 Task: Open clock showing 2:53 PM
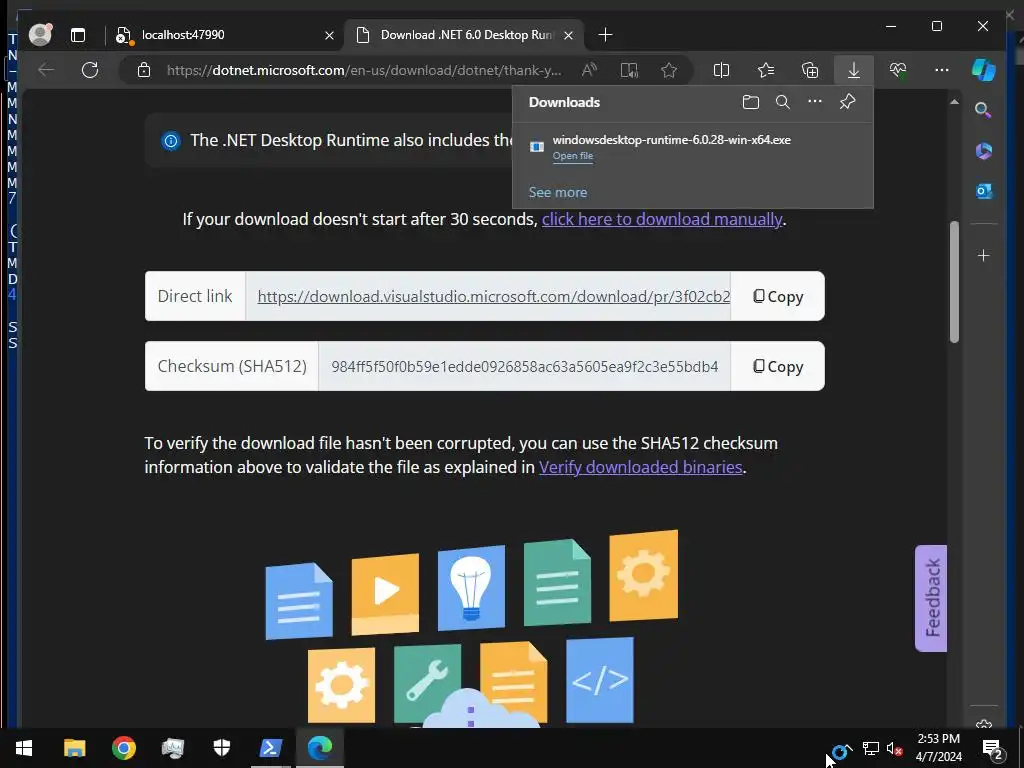click(938, 748)
